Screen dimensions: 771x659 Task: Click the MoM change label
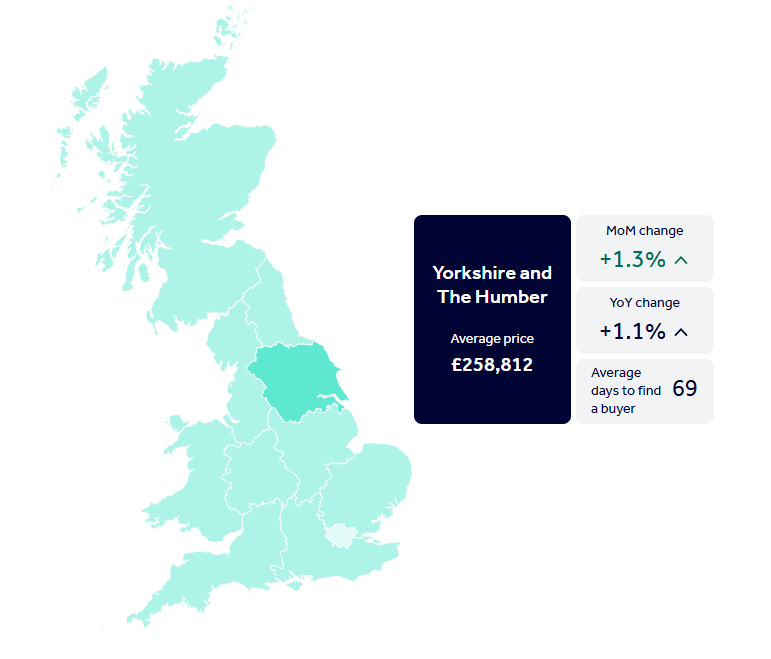tap(644, 231)
